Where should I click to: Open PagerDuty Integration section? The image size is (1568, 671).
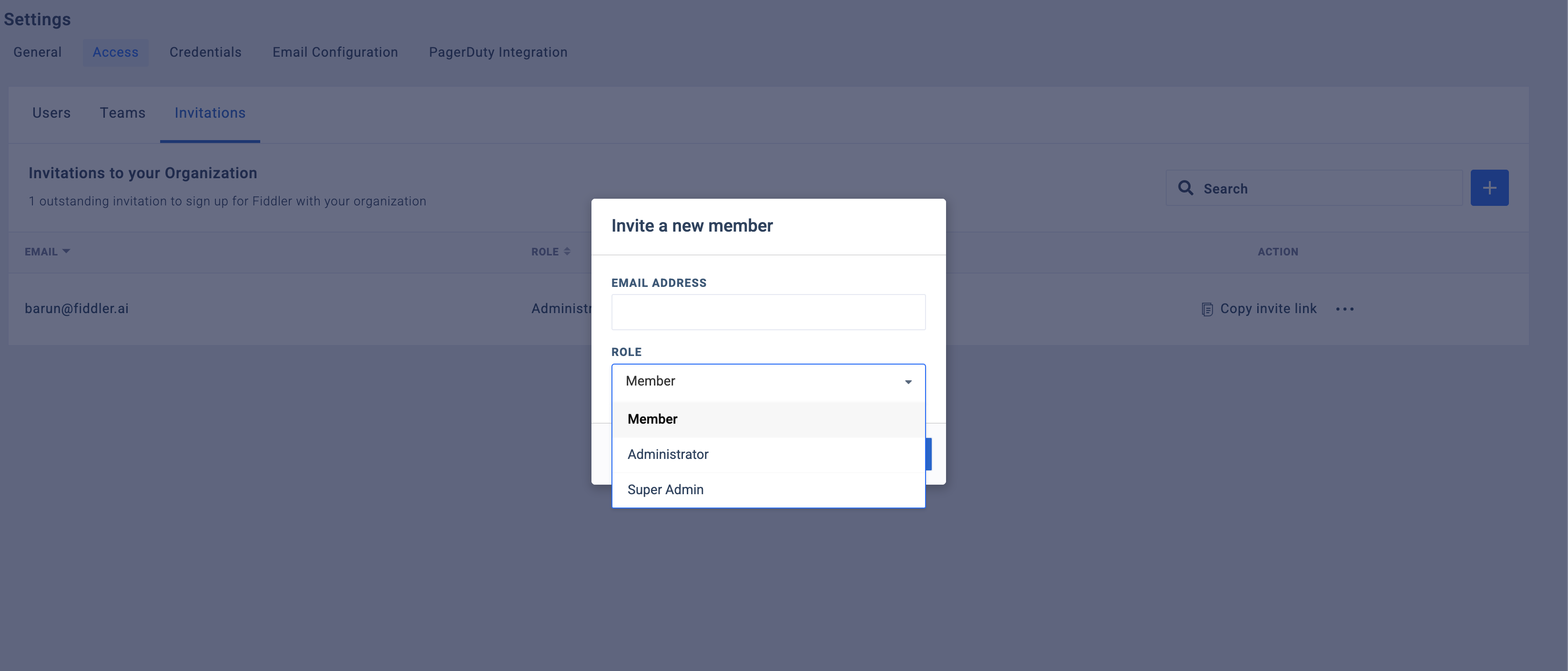coord(497,52)
